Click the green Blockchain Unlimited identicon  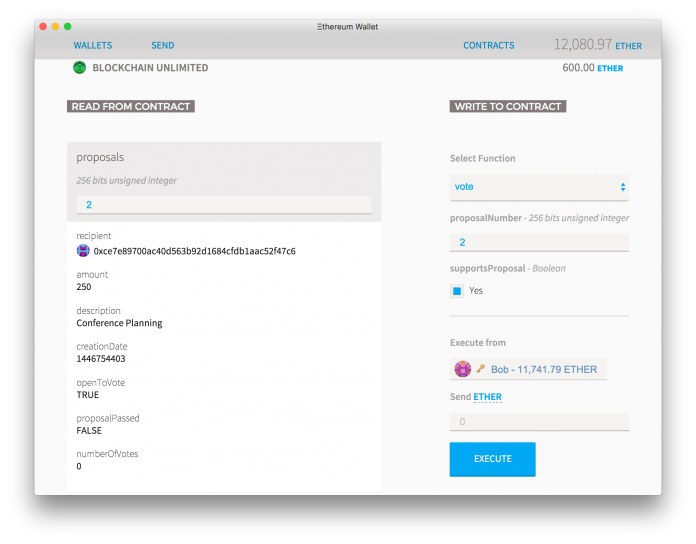[x=79, y=68]
